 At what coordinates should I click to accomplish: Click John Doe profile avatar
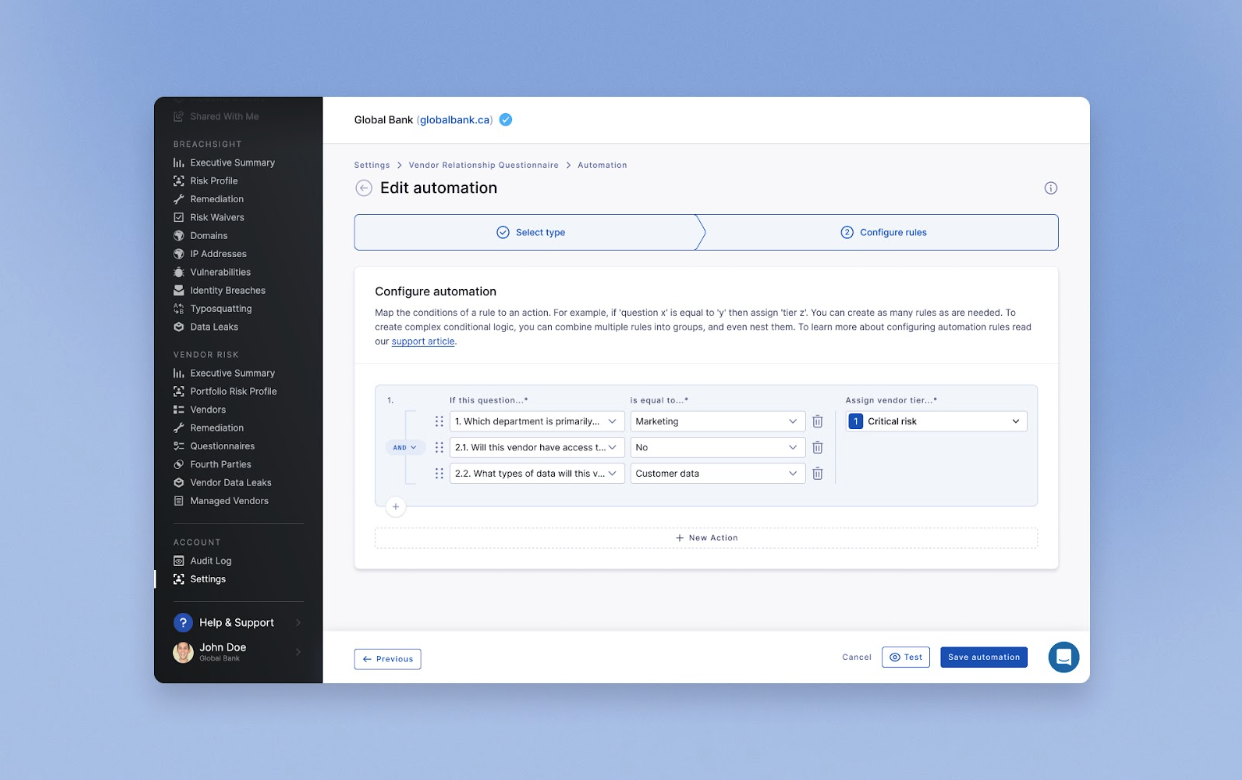[183, 652]
